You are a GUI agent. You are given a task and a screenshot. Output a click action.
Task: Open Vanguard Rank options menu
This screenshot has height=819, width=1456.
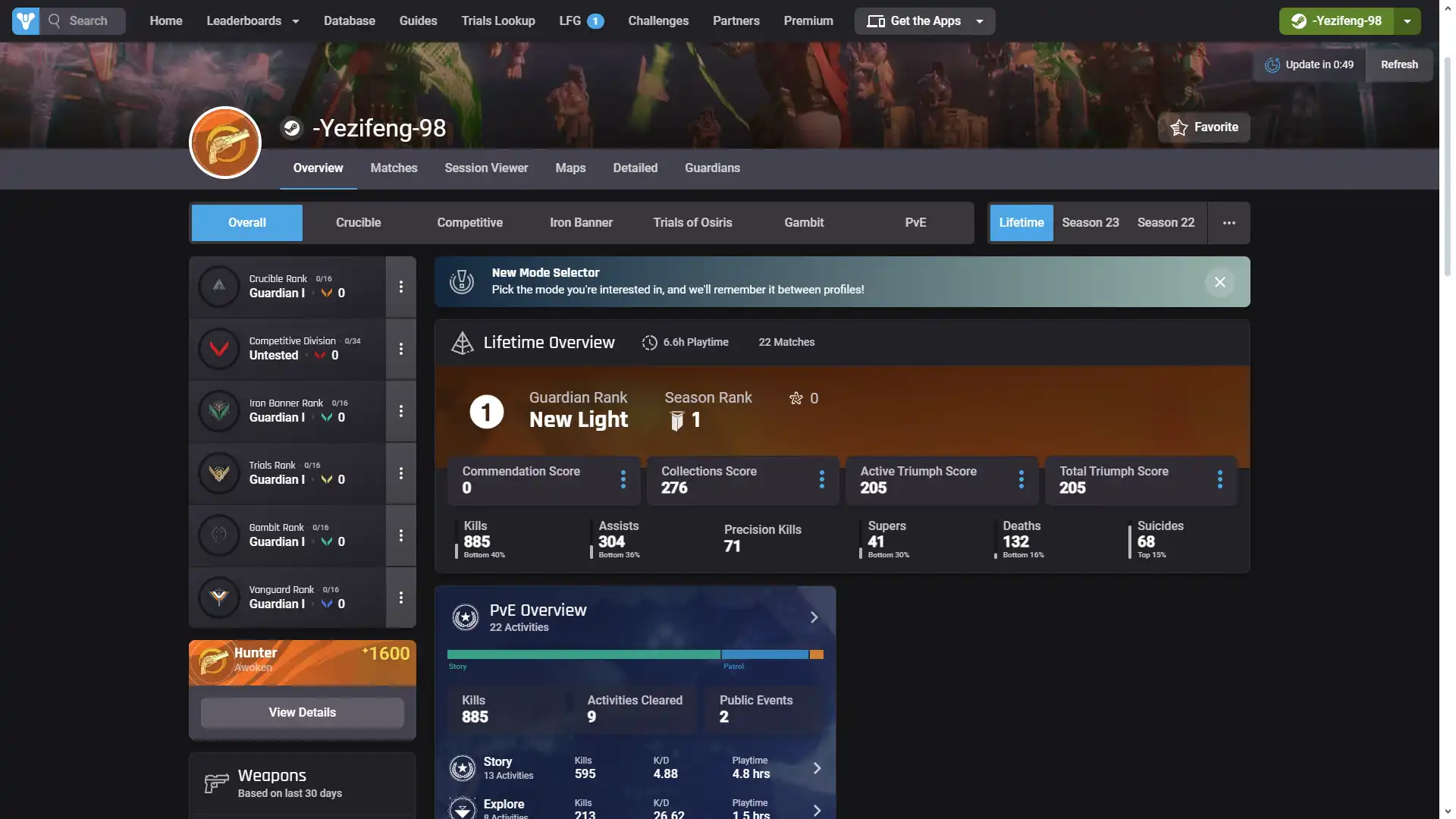400,598
